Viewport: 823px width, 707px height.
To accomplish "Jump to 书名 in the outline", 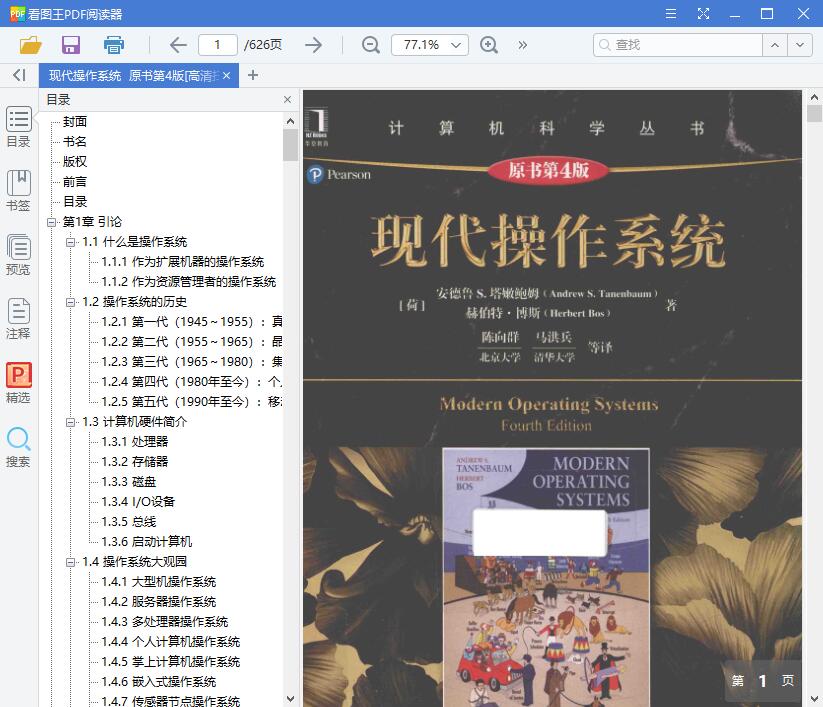I will pyautogui.click(x=75, y=142).
